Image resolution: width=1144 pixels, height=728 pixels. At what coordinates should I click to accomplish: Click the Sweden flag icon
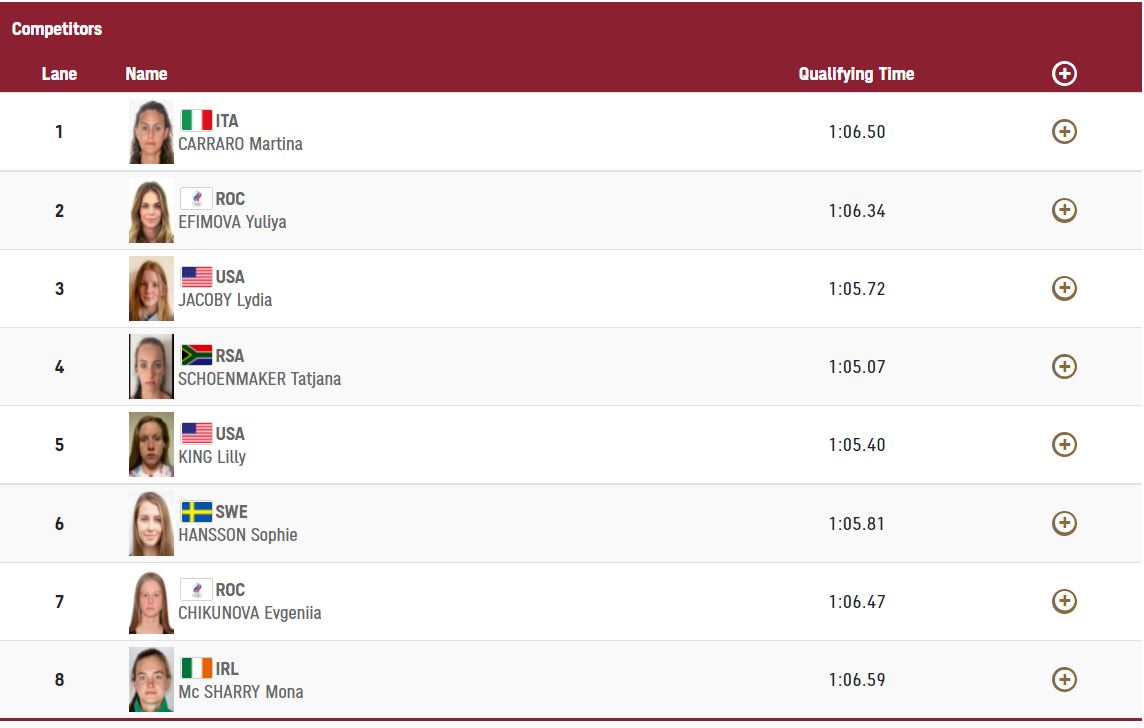tap(196, 511)
